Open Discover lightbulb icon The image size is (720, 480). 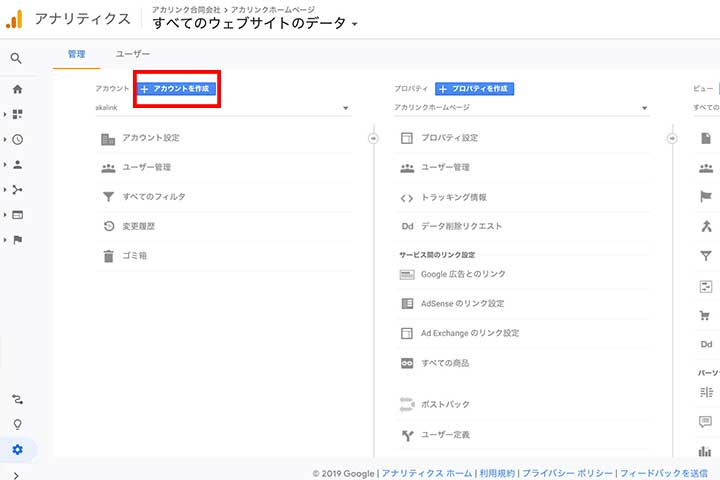coord(17,424)
